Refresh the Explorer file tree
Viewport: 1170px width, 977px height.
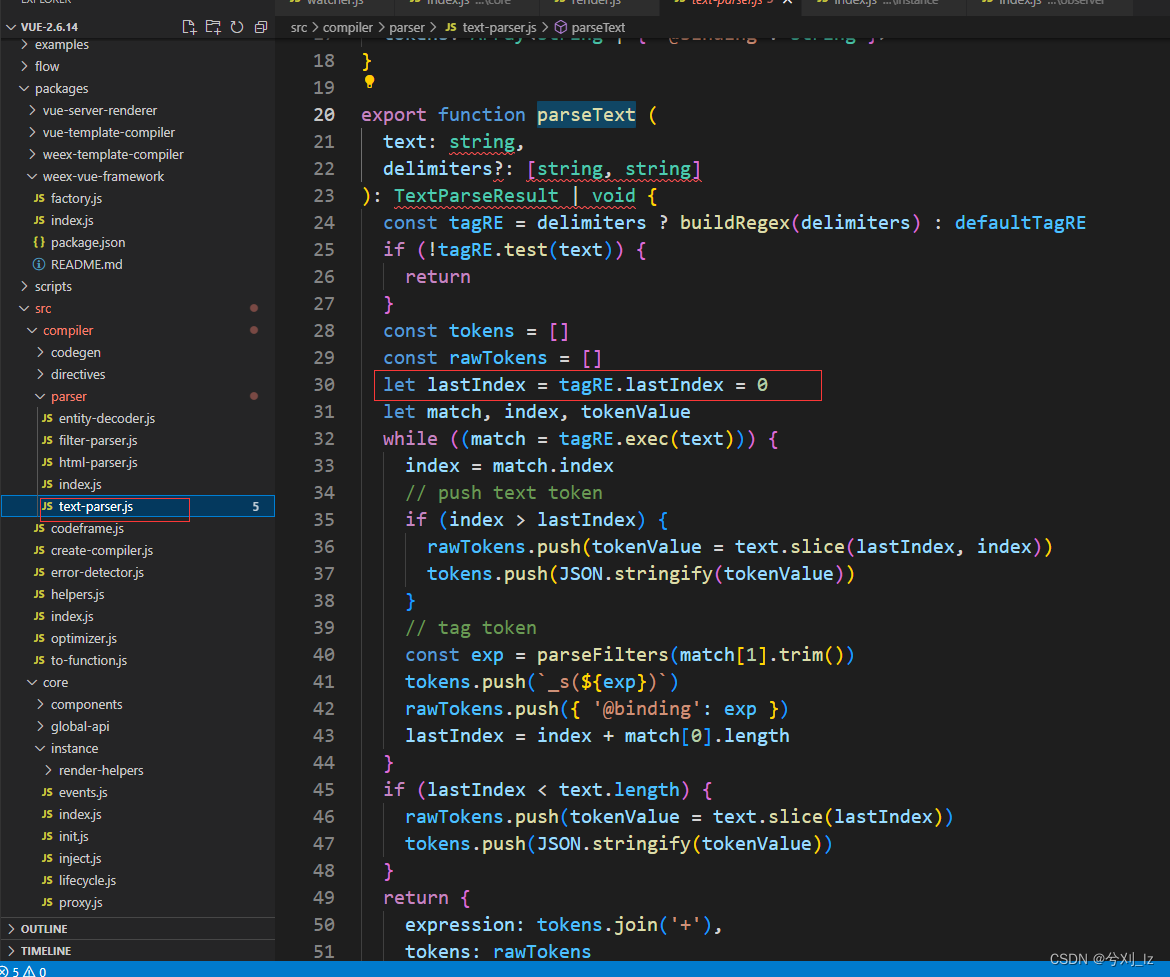click(x=237, y=27)
